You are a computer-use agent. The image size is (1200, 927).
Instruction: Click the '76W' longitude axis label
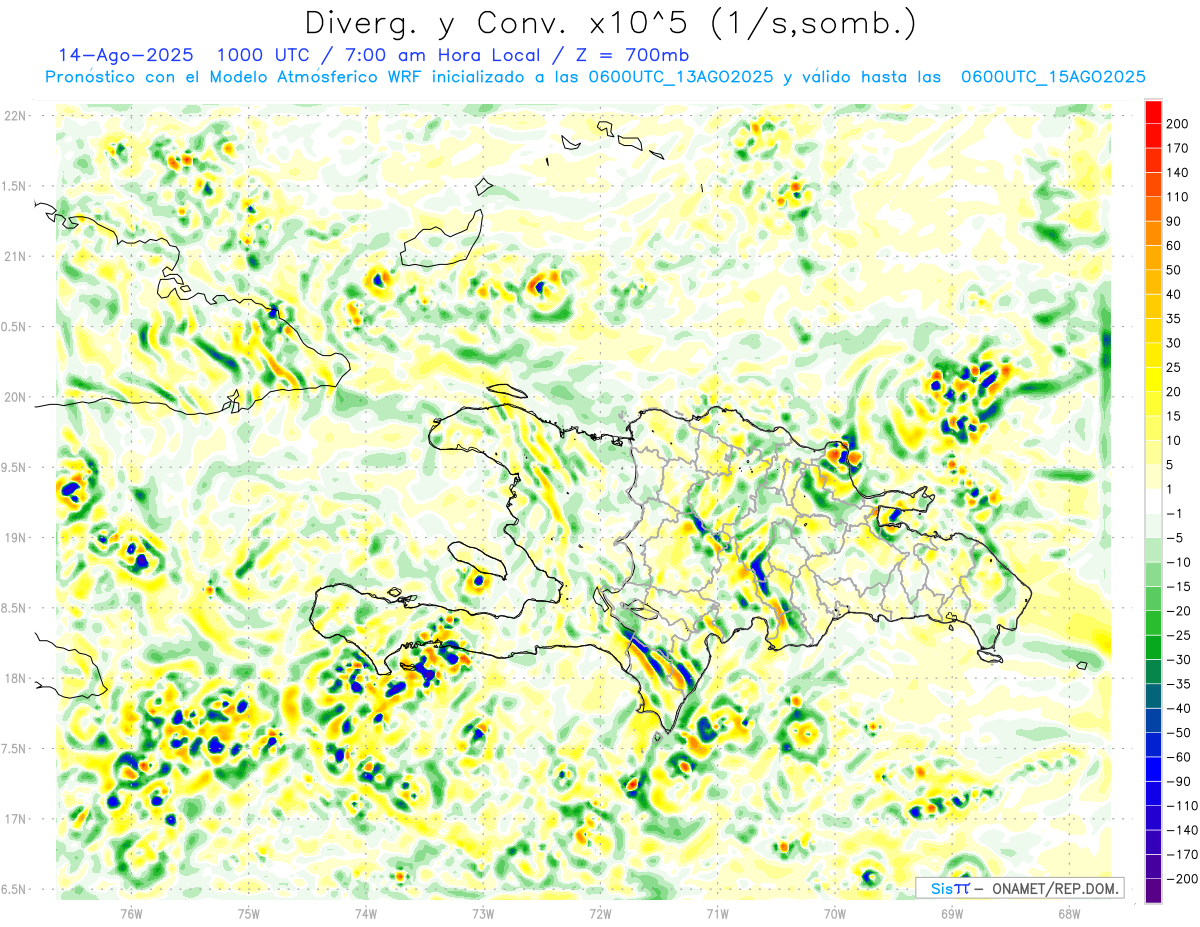coord(131,913)
